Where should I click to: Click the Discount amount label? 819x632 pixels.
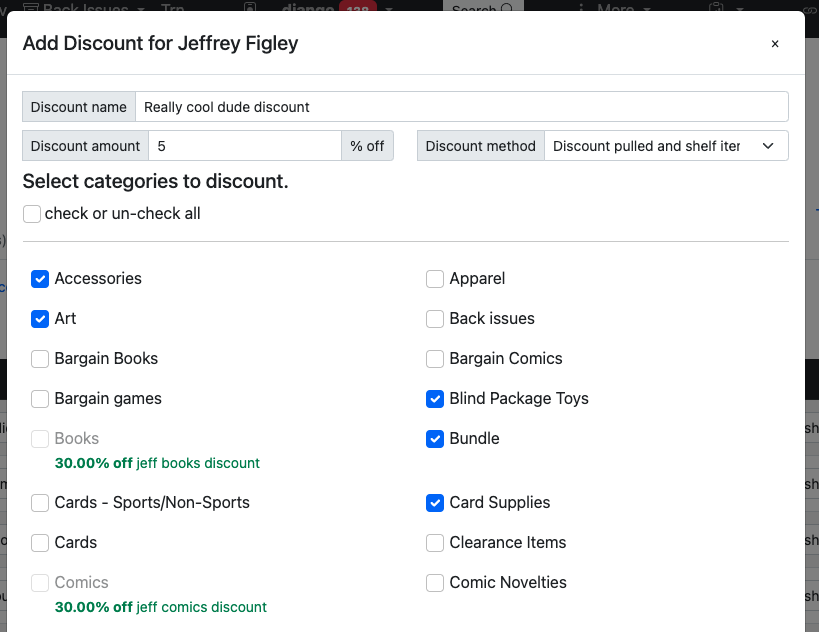[86, 146]
